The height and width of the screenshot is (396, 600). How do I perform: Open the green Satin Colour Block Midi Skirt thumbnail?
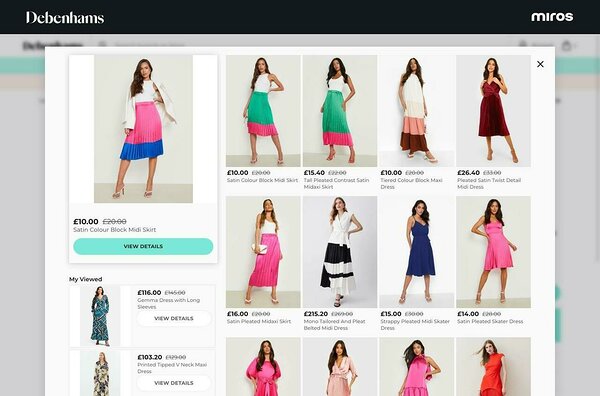coord(263,111)
